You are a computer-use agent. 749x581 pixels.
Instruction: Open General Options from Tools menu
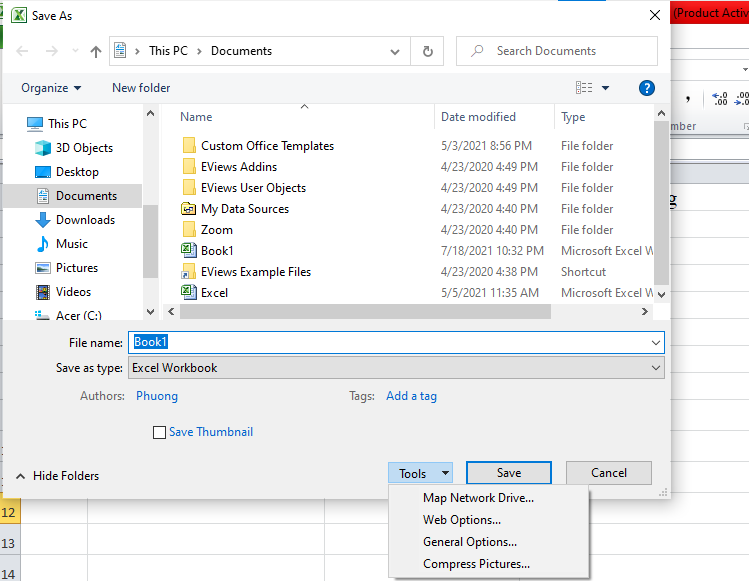click(470, 542)
